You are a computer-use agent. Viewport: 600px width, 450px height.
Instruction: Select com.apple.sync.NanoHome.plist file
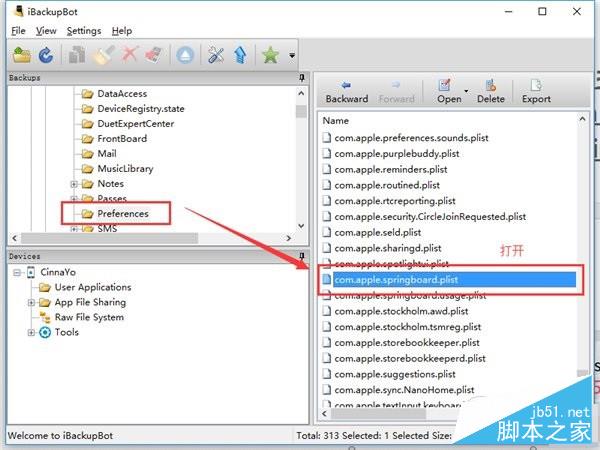tap(404, 390)
